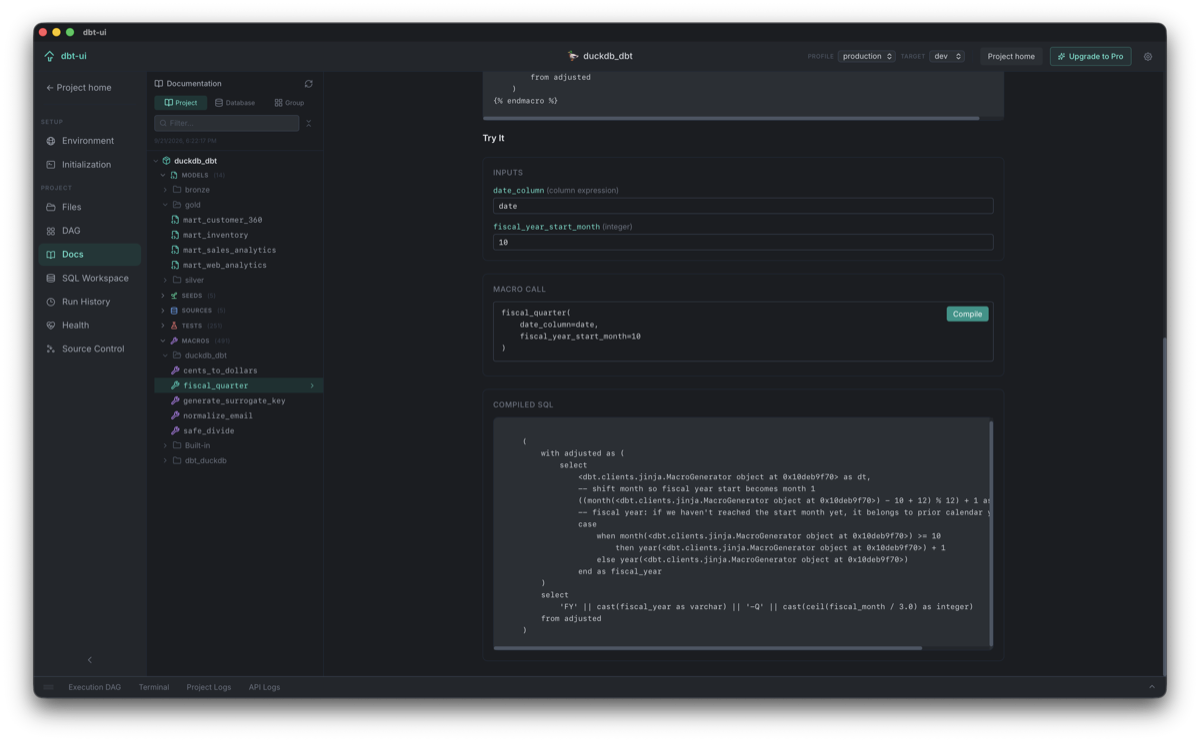Expand the SEEDS section

pos(163,296)
